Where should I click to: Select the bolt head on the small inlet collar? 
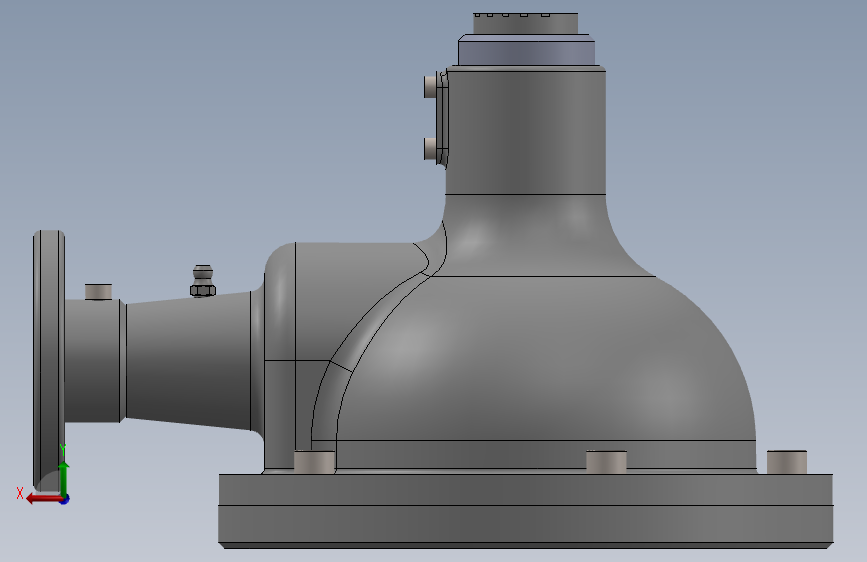[x=98, y=292]
